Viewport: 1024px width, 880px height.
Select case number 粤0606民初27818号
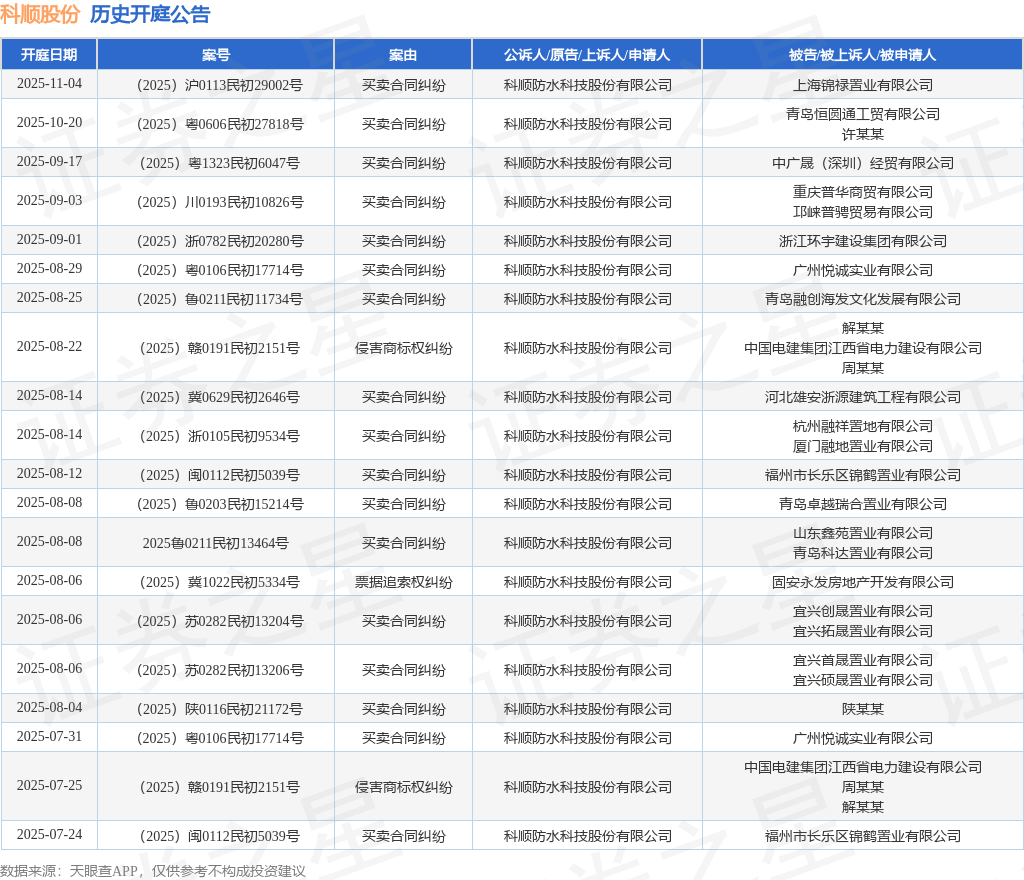click(219, 124)
